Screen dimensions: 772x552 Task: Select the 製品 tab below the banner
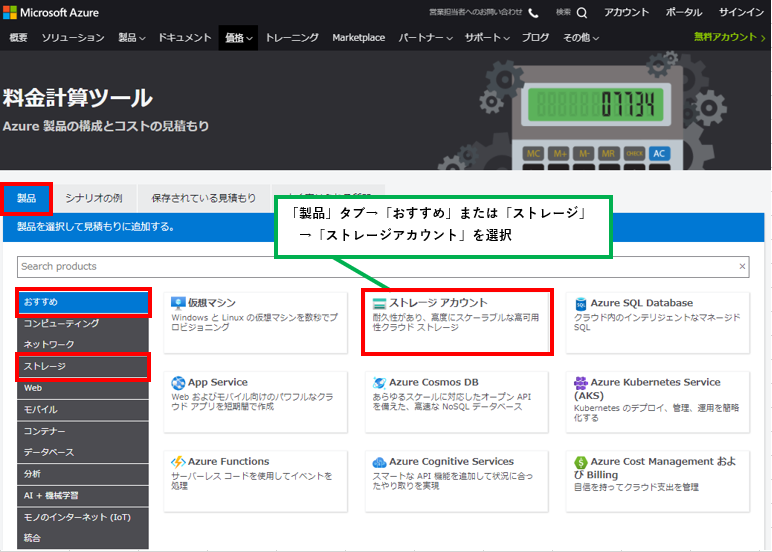(27, 198)
